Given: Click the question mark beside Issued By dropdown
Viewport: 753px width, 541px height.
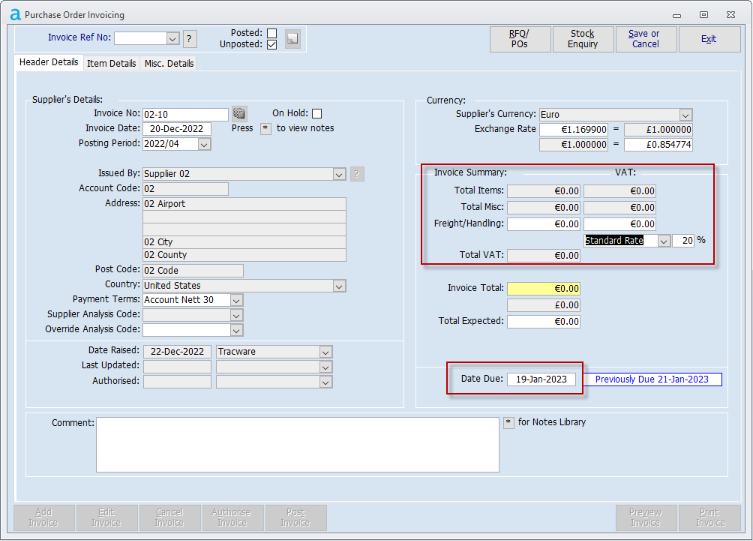Looking at the screenshot, I should click(357, 174).
